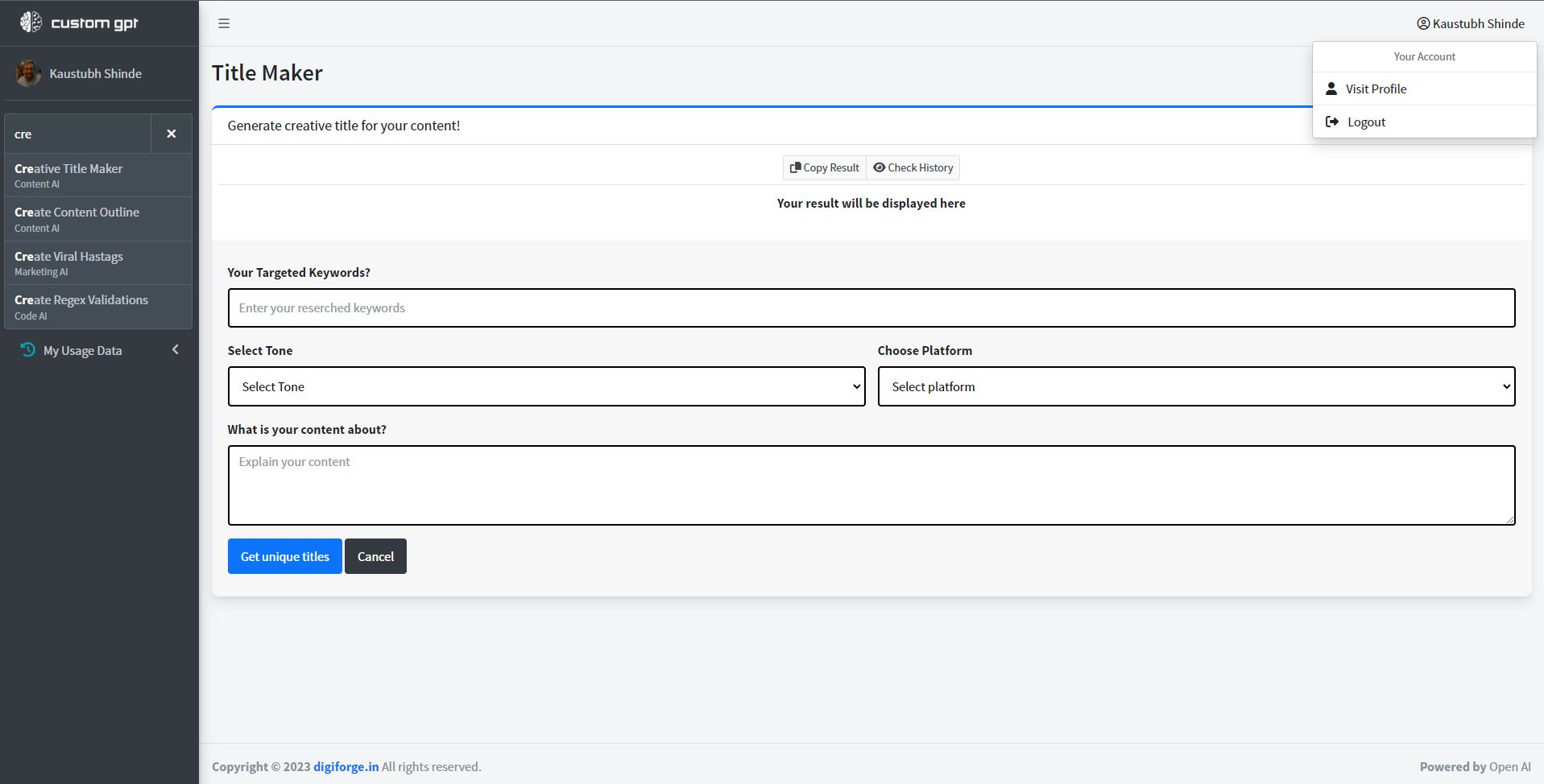Focus the targeted keywords input field
1544x784 pixels.
click(x=871, y=307)
